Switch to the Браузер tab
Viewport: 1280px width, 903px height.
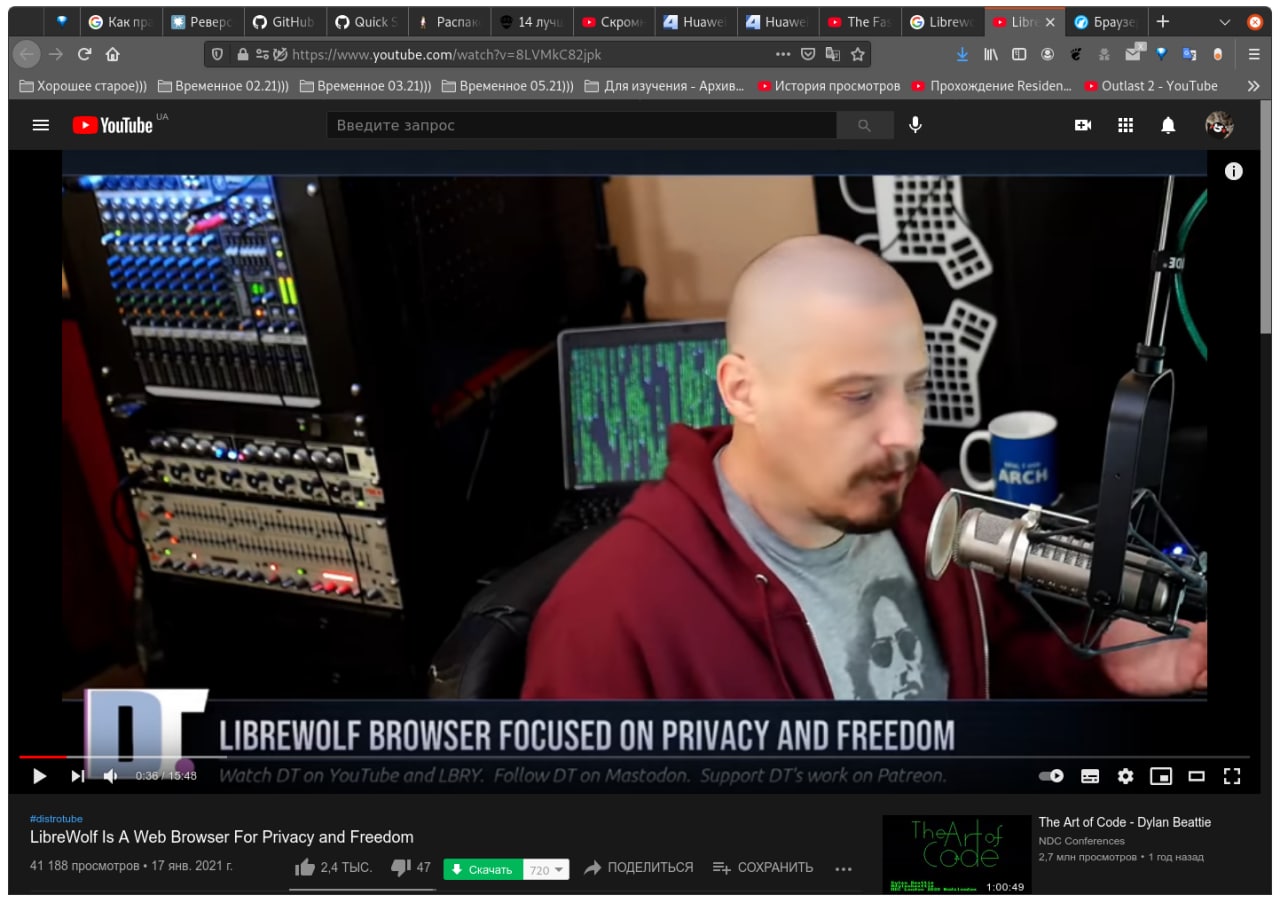1105,22
